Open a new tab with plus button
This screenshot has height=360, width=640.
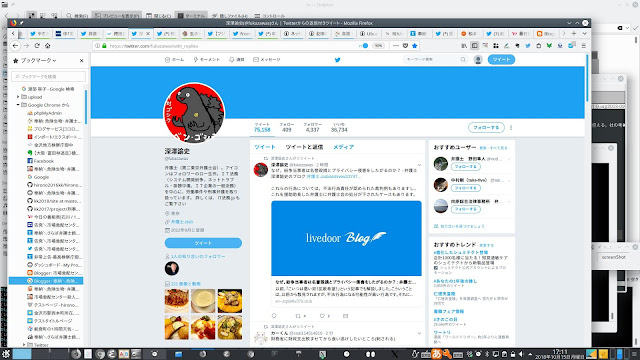(x=574, y=33)
